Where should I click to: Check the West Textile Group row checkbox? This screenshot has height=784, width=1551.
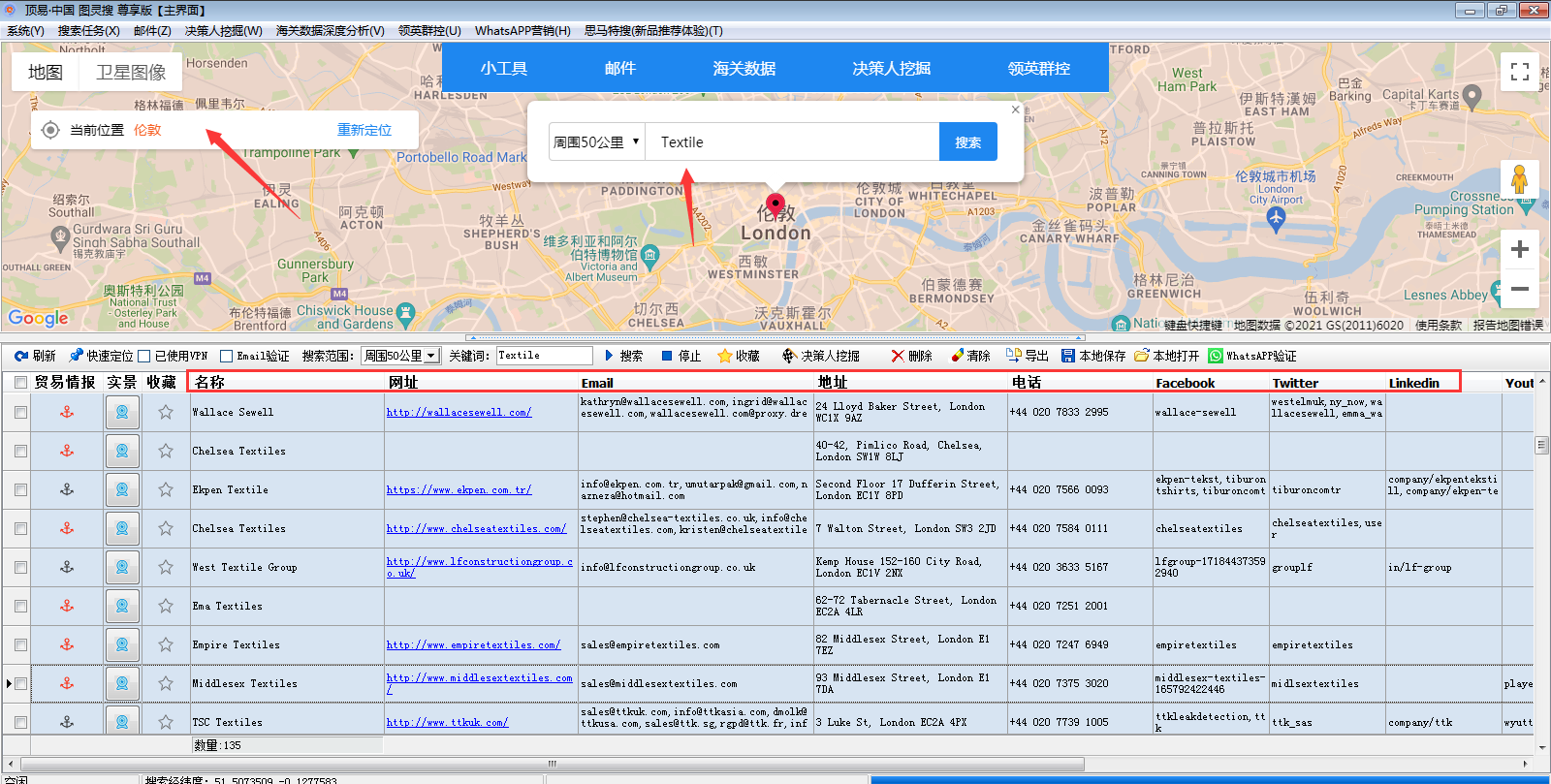(20, 567)
